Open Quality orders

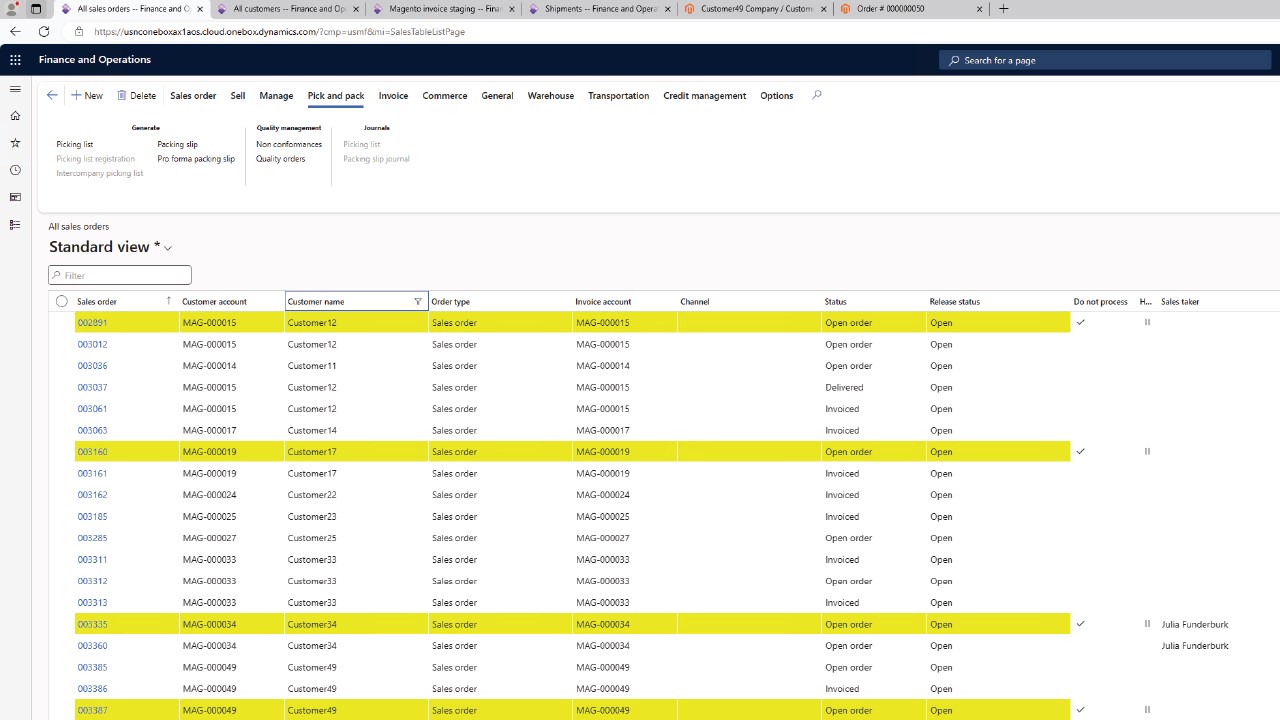coord(281,158)
